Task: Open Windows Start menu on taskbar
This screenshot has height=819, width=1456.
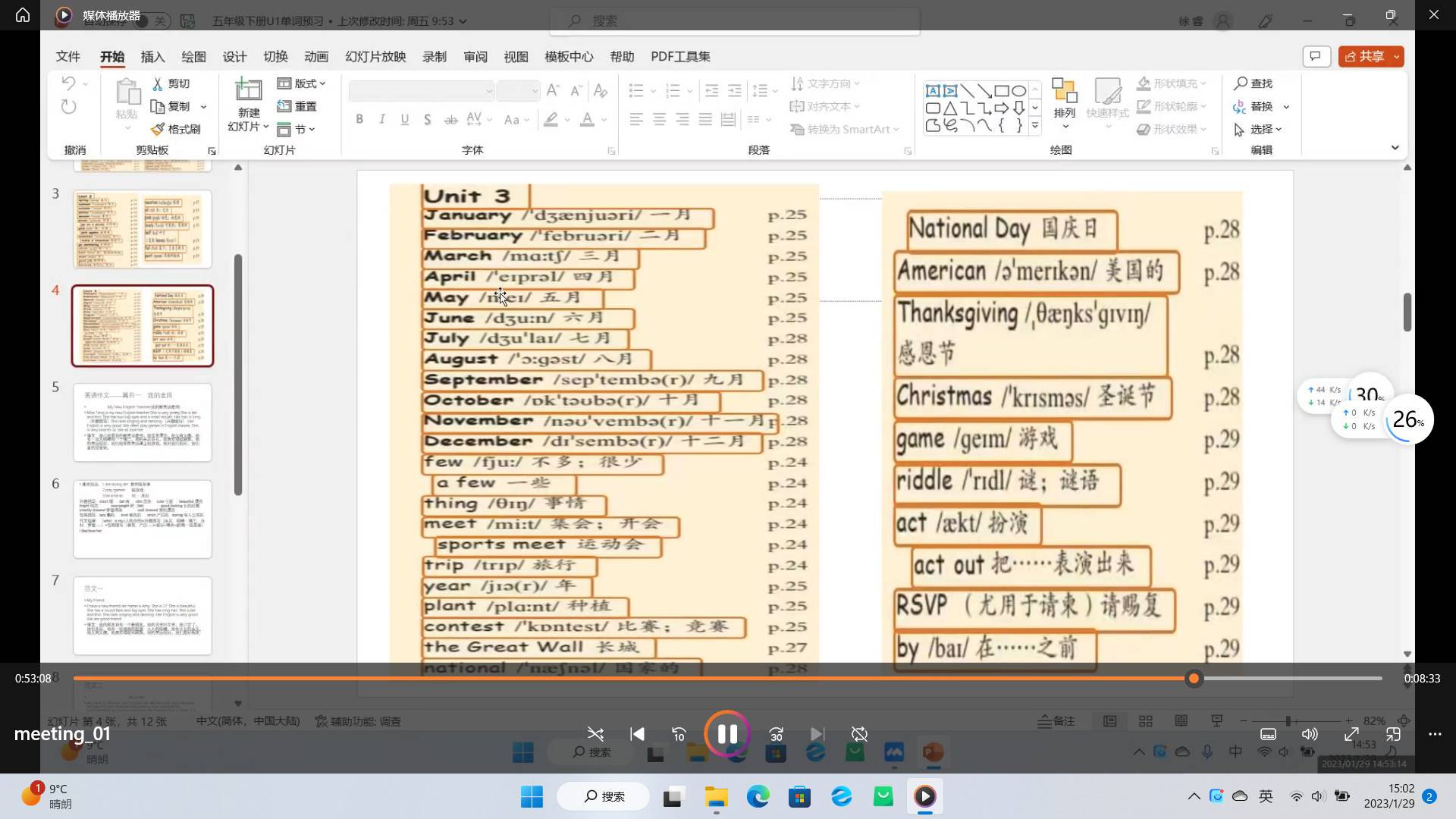Action: (x=532, y=796)
